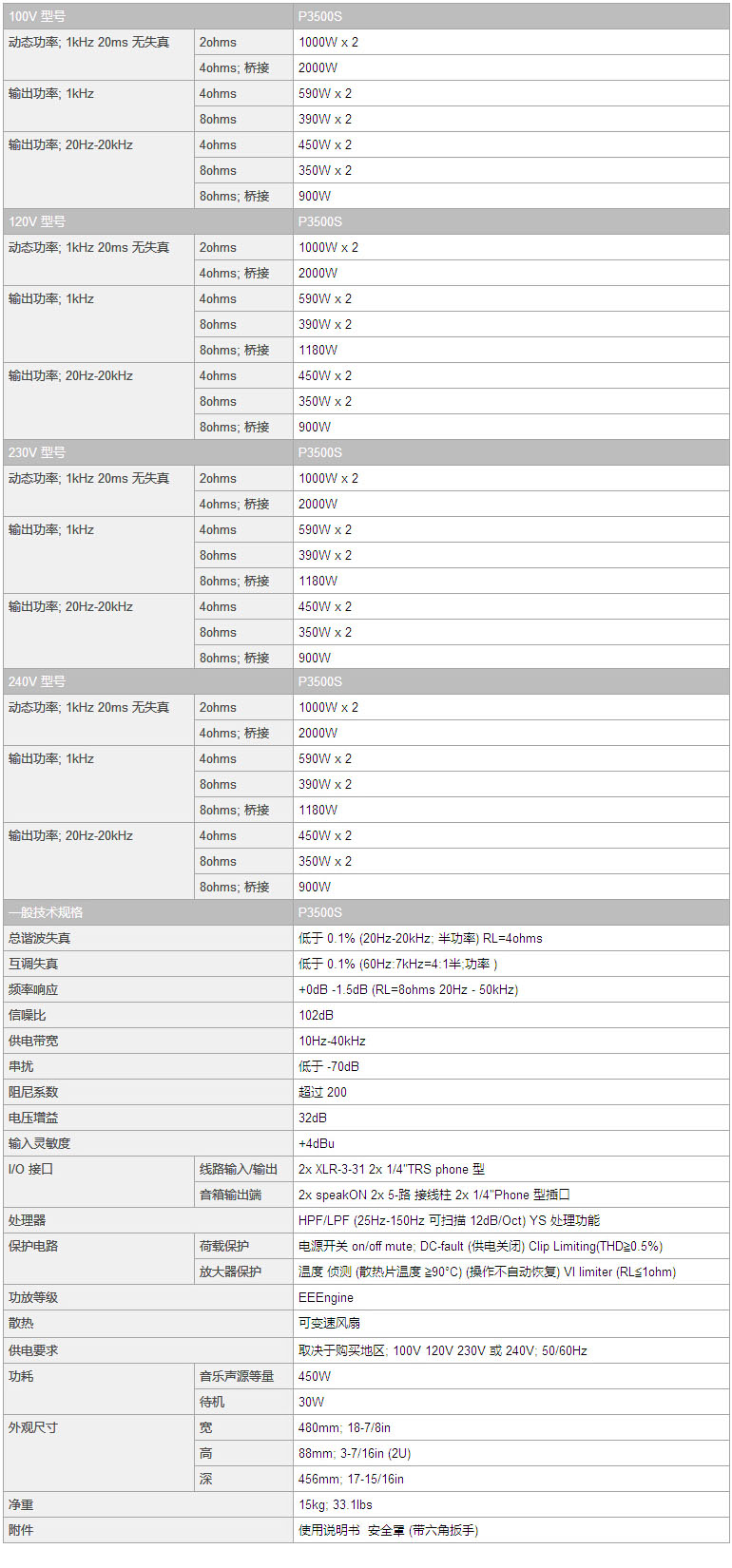Select the 音箱输出端 sub-label cell
Screen dimensions: 732x1568
[243, 1195]
